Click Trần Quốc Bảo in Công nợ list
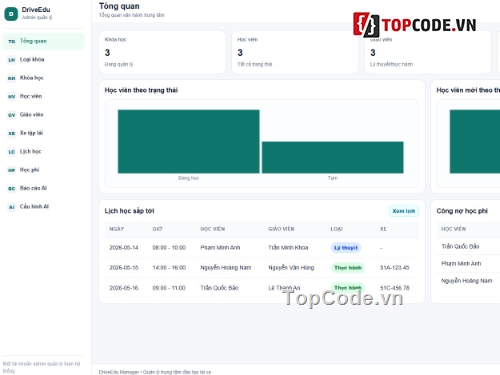This screenshot has width=500, height=375. point(460,246)
